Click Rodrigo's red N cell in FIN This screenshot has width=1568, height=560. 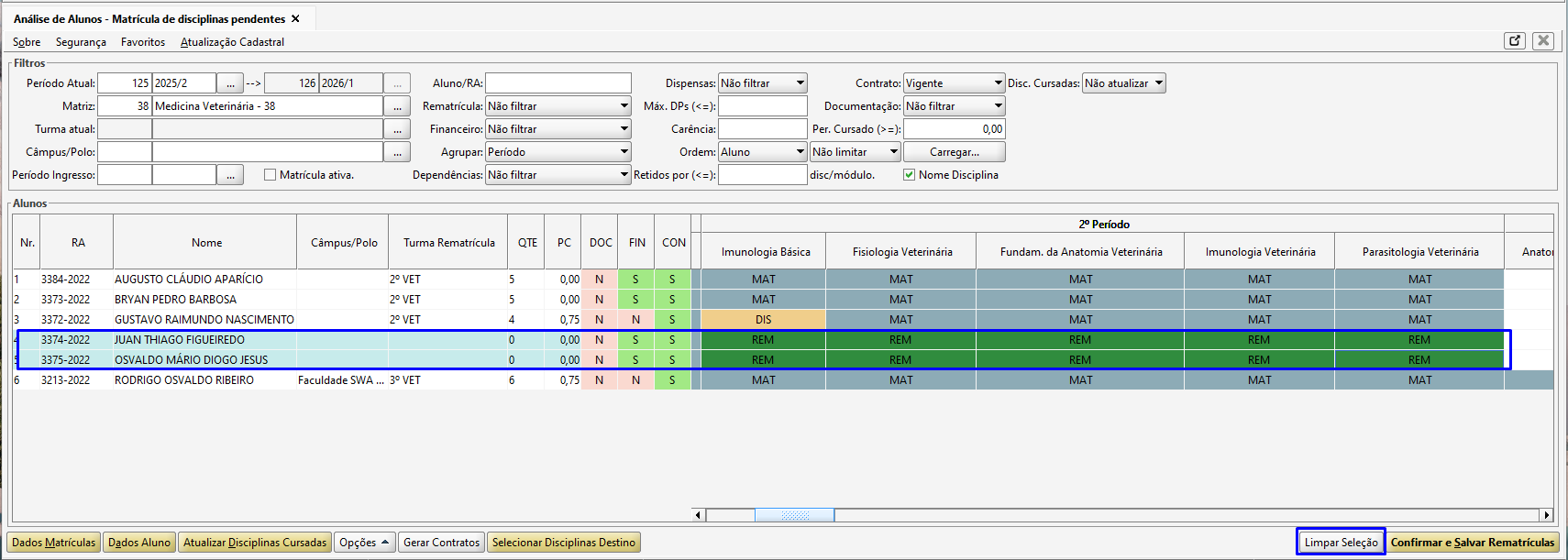click(x=635, y=380)
